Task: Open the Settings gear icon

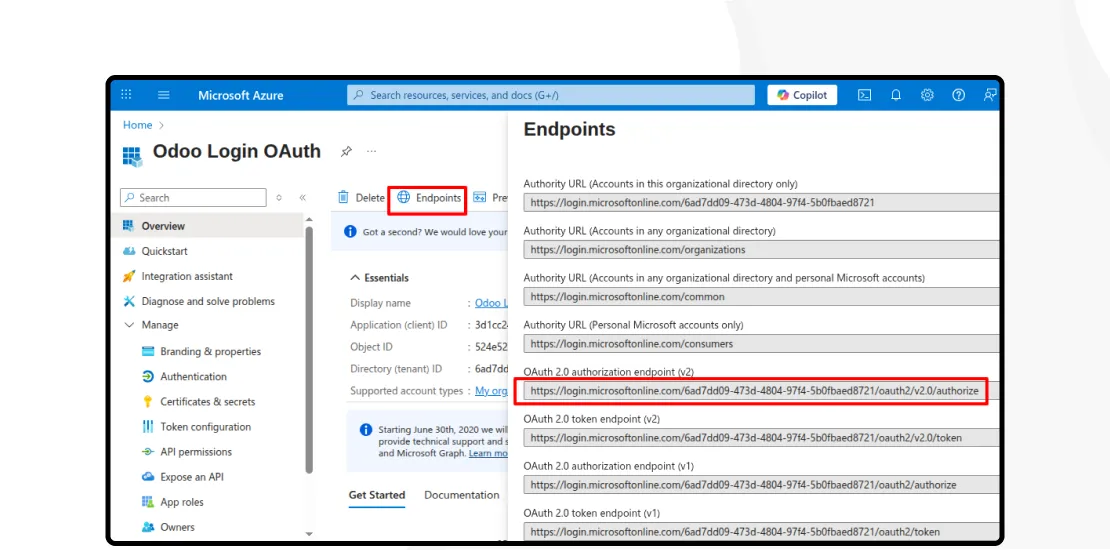Action: [927, 95]
